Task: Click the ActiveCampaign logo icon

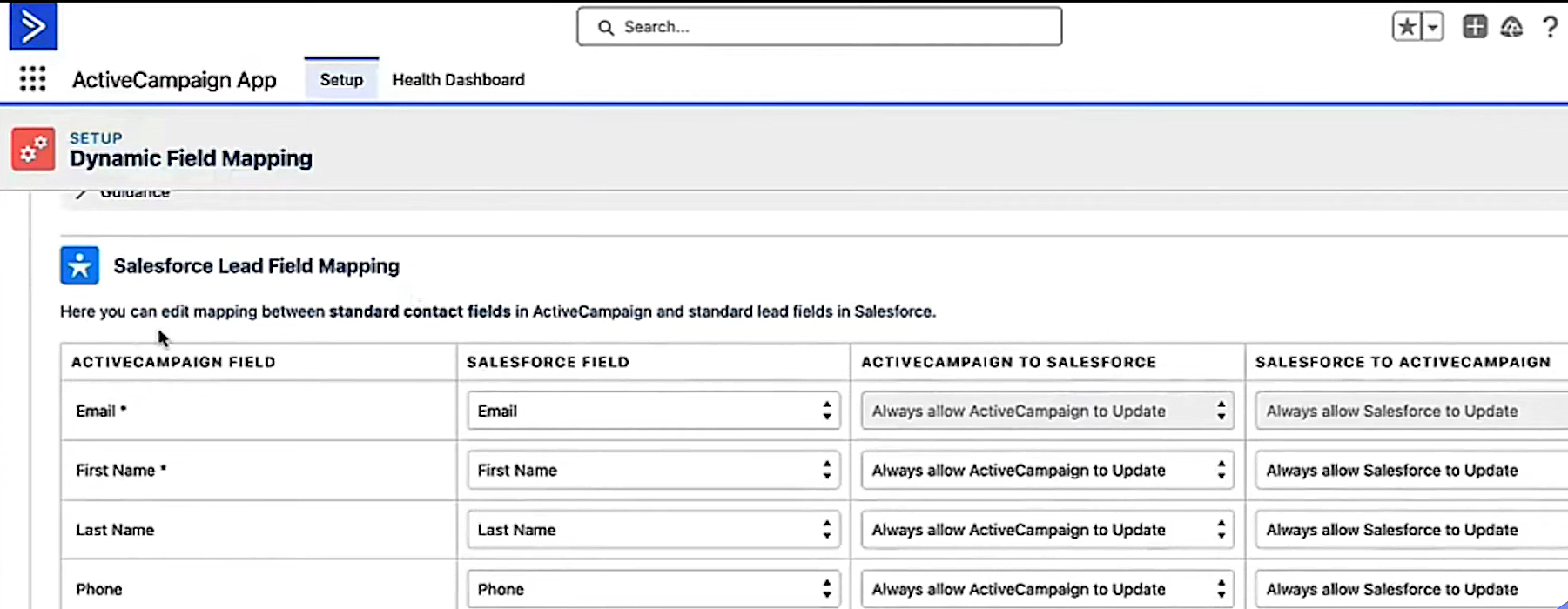Action: pyautogui.click(x=33, y=27)
